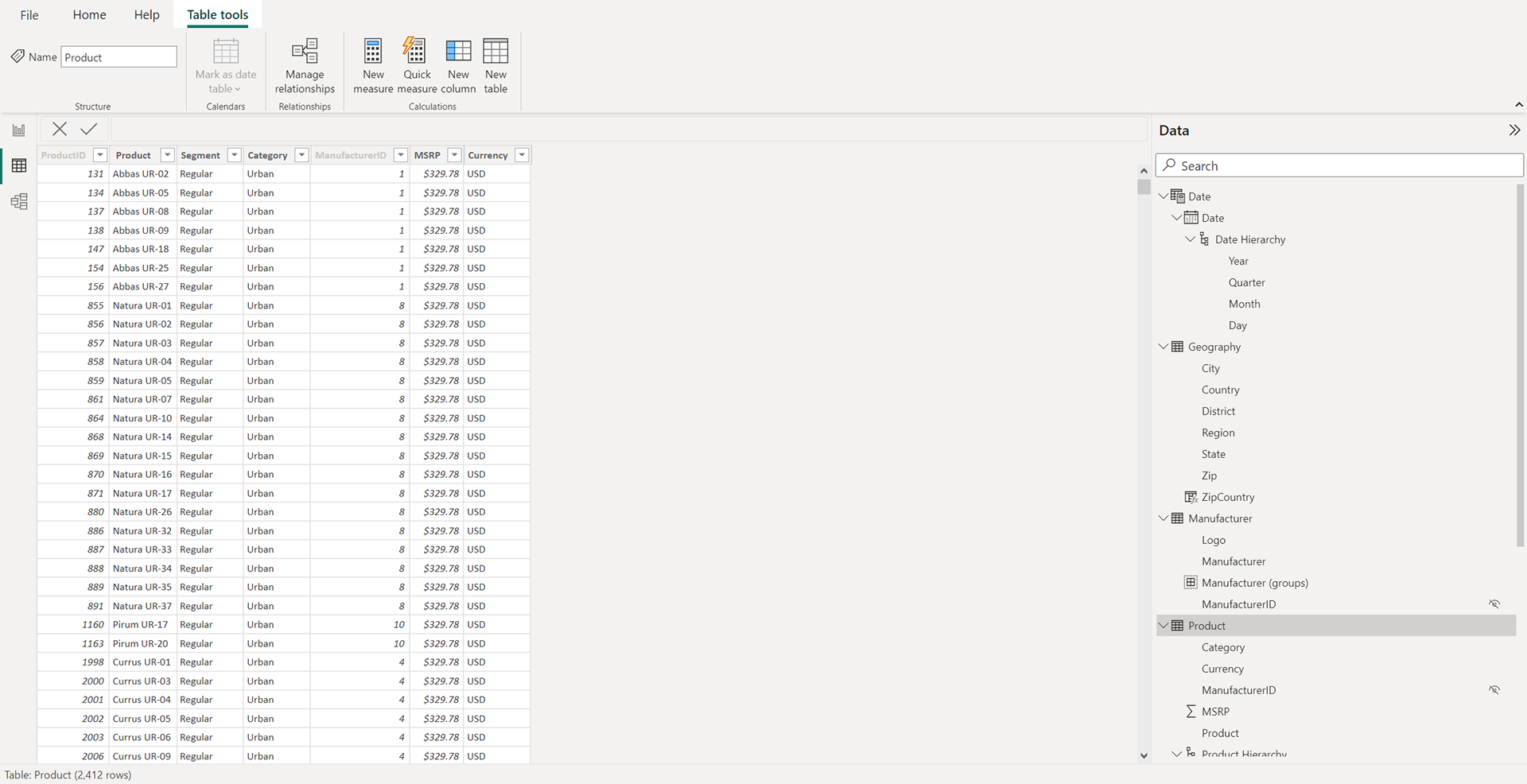Screen dimensions: 1527x784
Task: Open MSRP column filter dropdown
Action: (x=454, y=155)
